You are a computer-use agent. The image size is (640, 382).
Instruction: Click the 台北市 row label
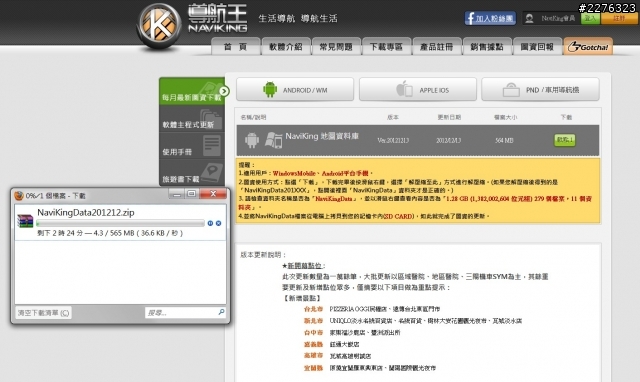[313, 309]
